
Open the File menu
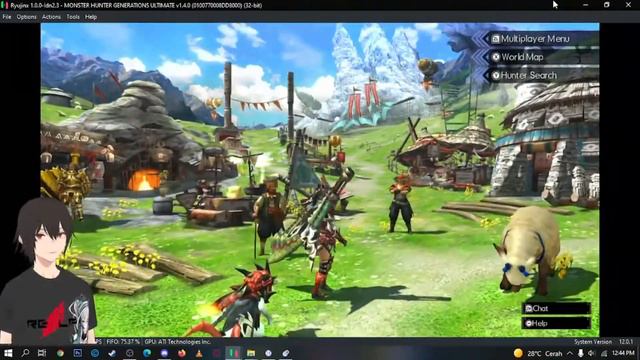[x=7, y=17]
